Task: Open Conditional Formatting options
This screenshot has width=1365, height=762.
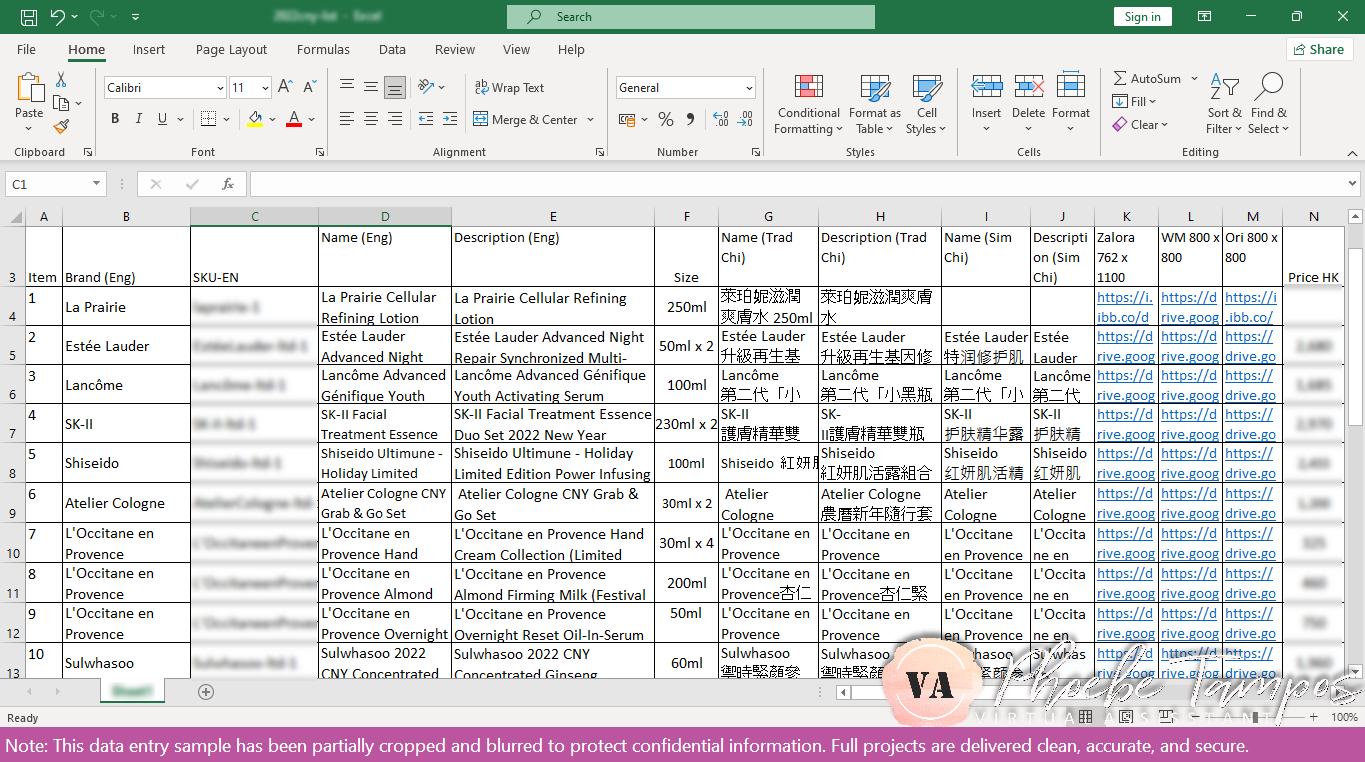Action: 808,104
